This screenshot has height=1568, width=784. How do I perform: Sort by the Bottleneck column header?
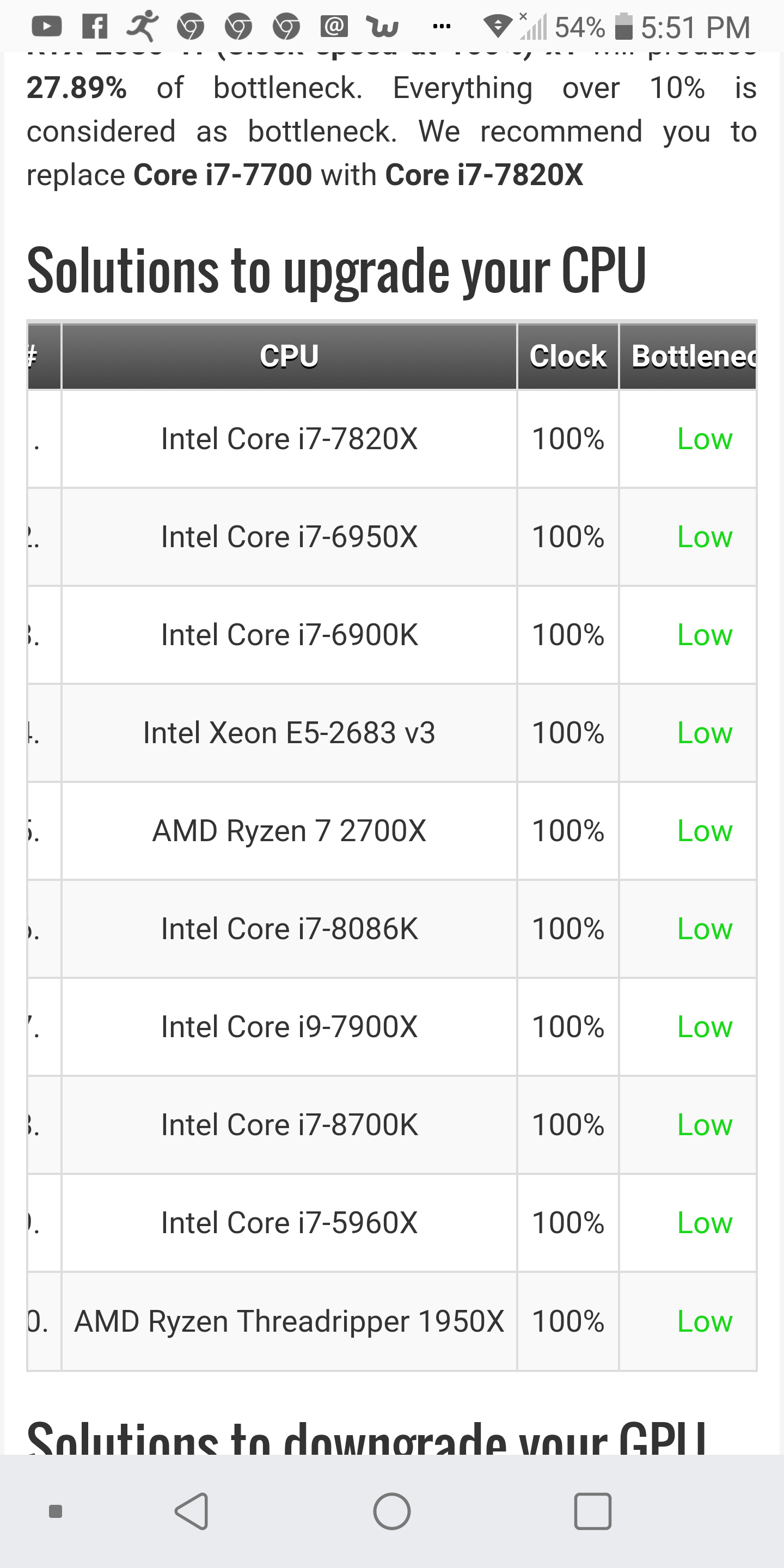688,356
